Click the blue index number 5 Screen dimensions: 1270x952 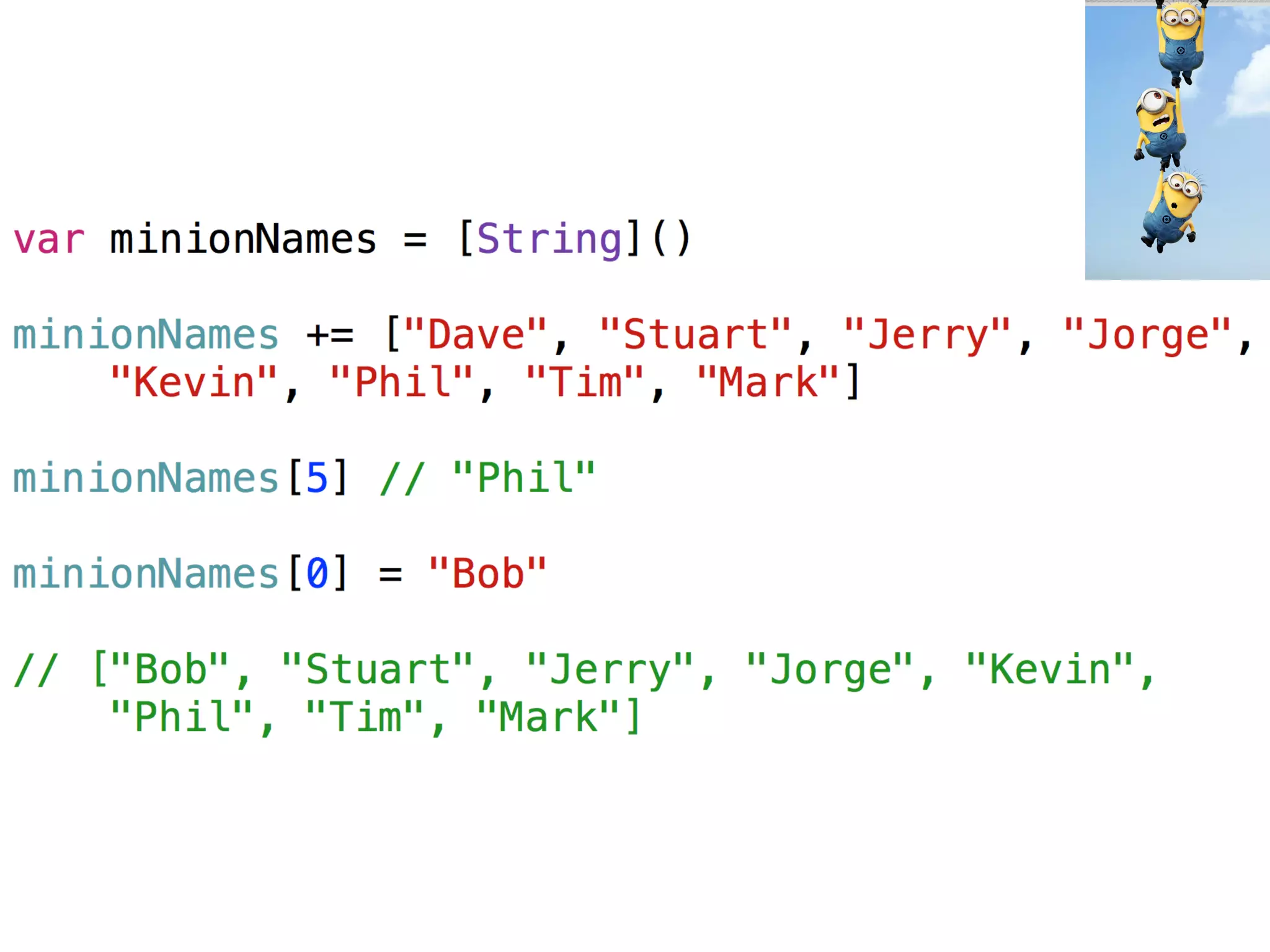(317, 478)
